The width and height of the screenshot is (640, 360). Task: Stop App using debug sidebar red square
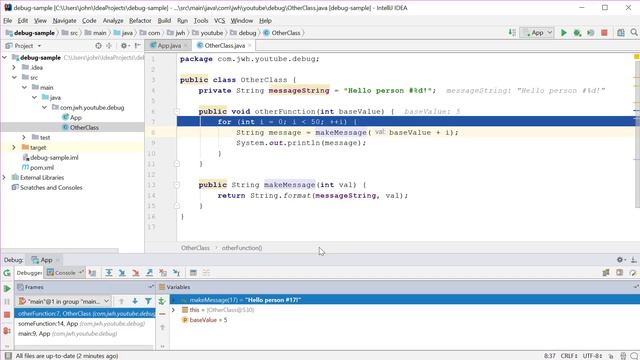click(x=7, y=315)
